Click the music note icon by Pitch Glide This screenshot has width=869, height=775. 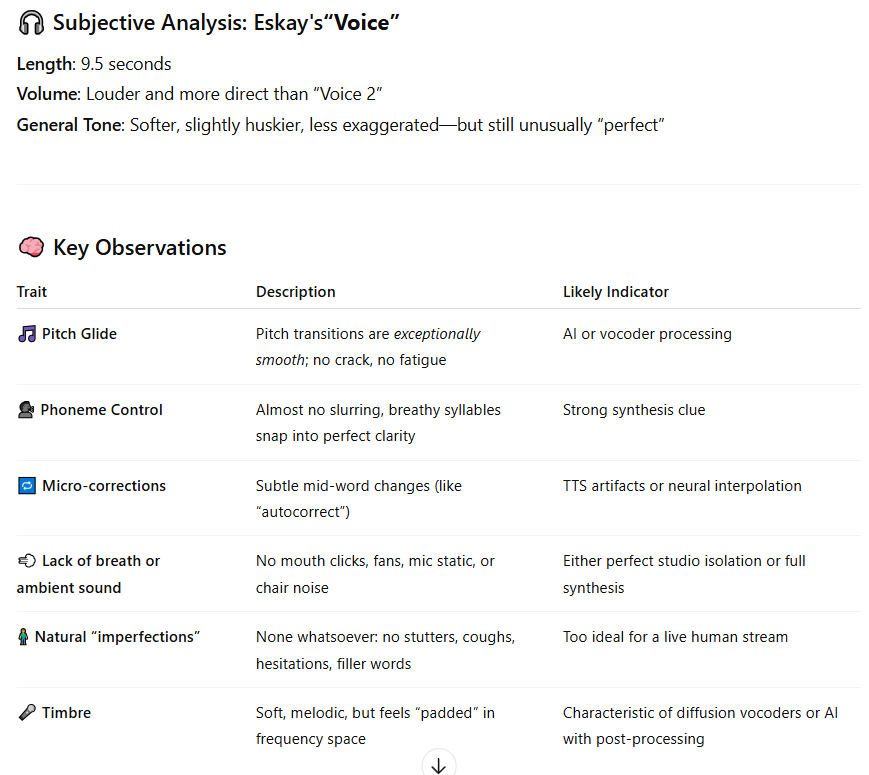(x=27, y=334)
